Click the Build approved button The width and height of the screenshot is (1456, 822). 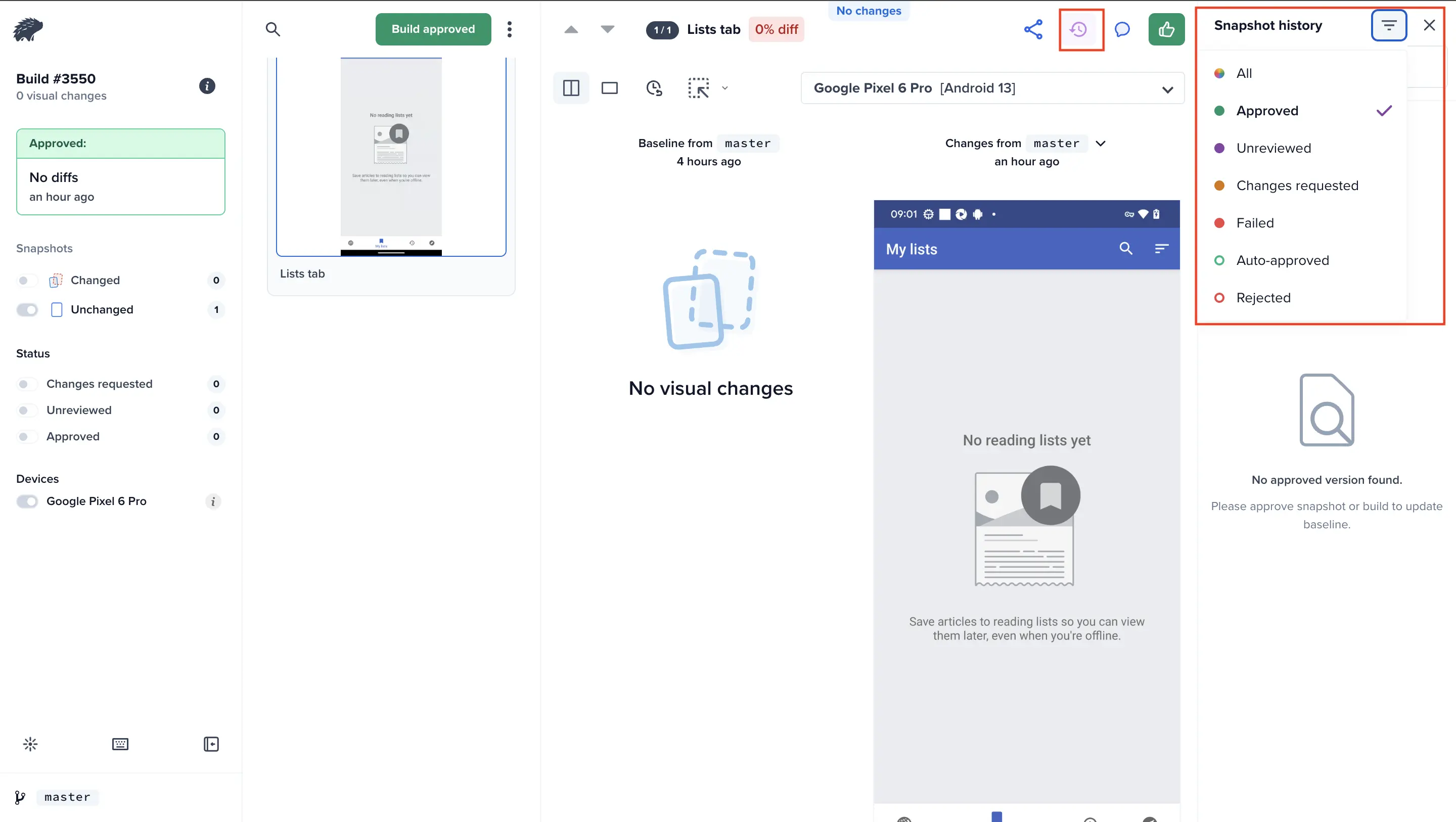click(x=433, y=29)
